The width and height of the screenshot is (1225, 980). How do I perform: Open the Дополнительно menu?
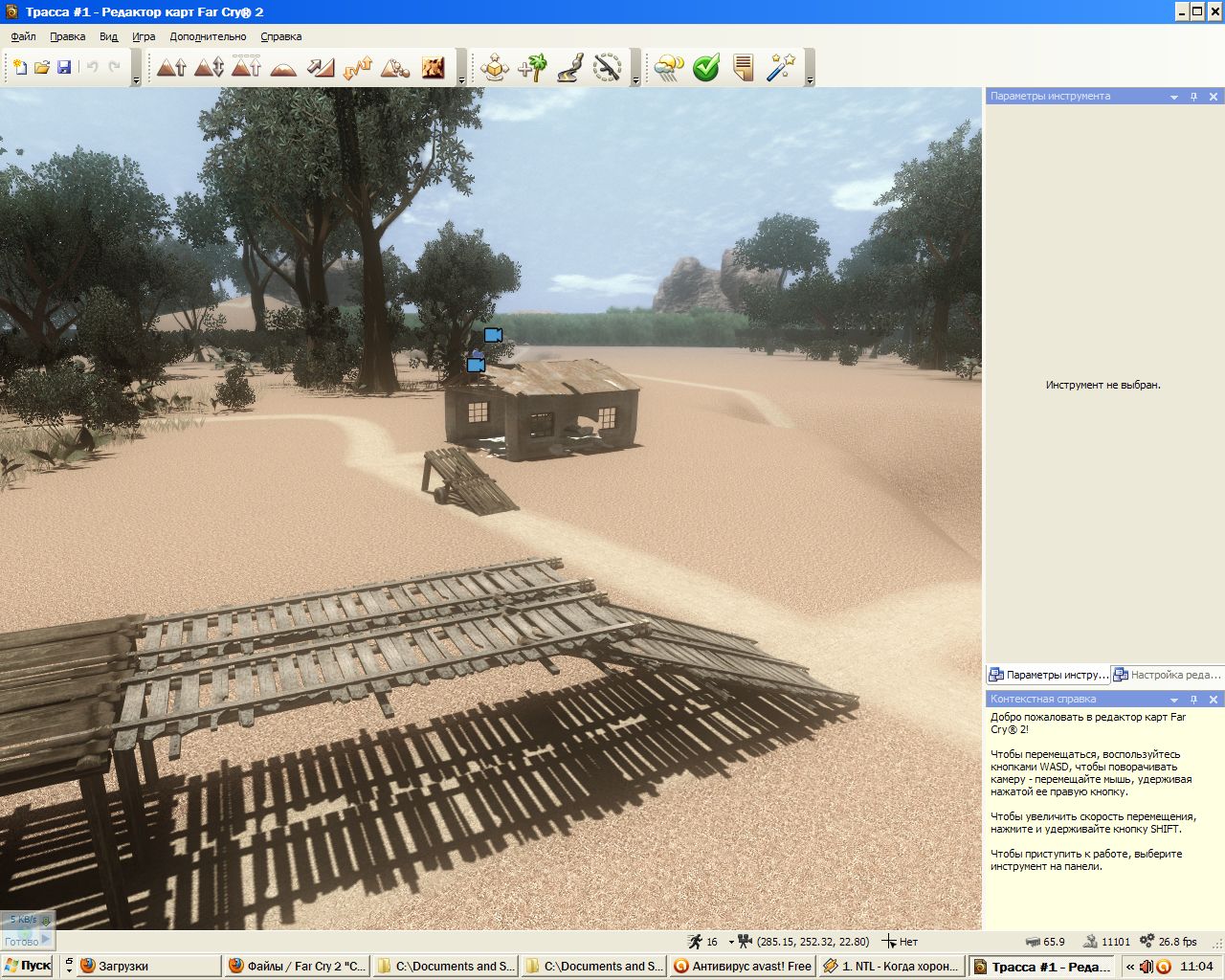[x=208, y=36]
